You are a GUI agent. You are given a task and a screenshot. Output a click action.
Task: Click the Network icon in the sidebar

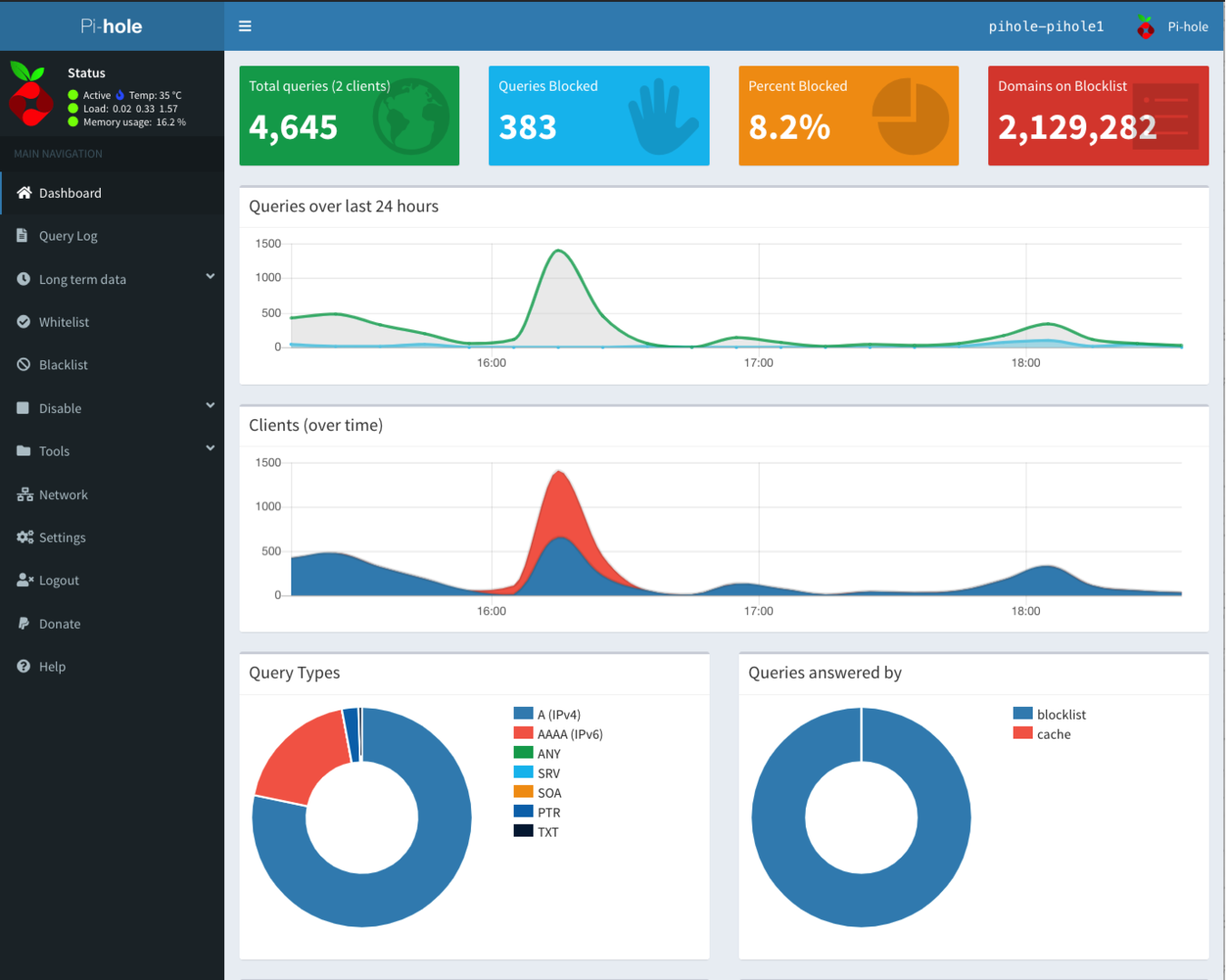pos(25,495)
